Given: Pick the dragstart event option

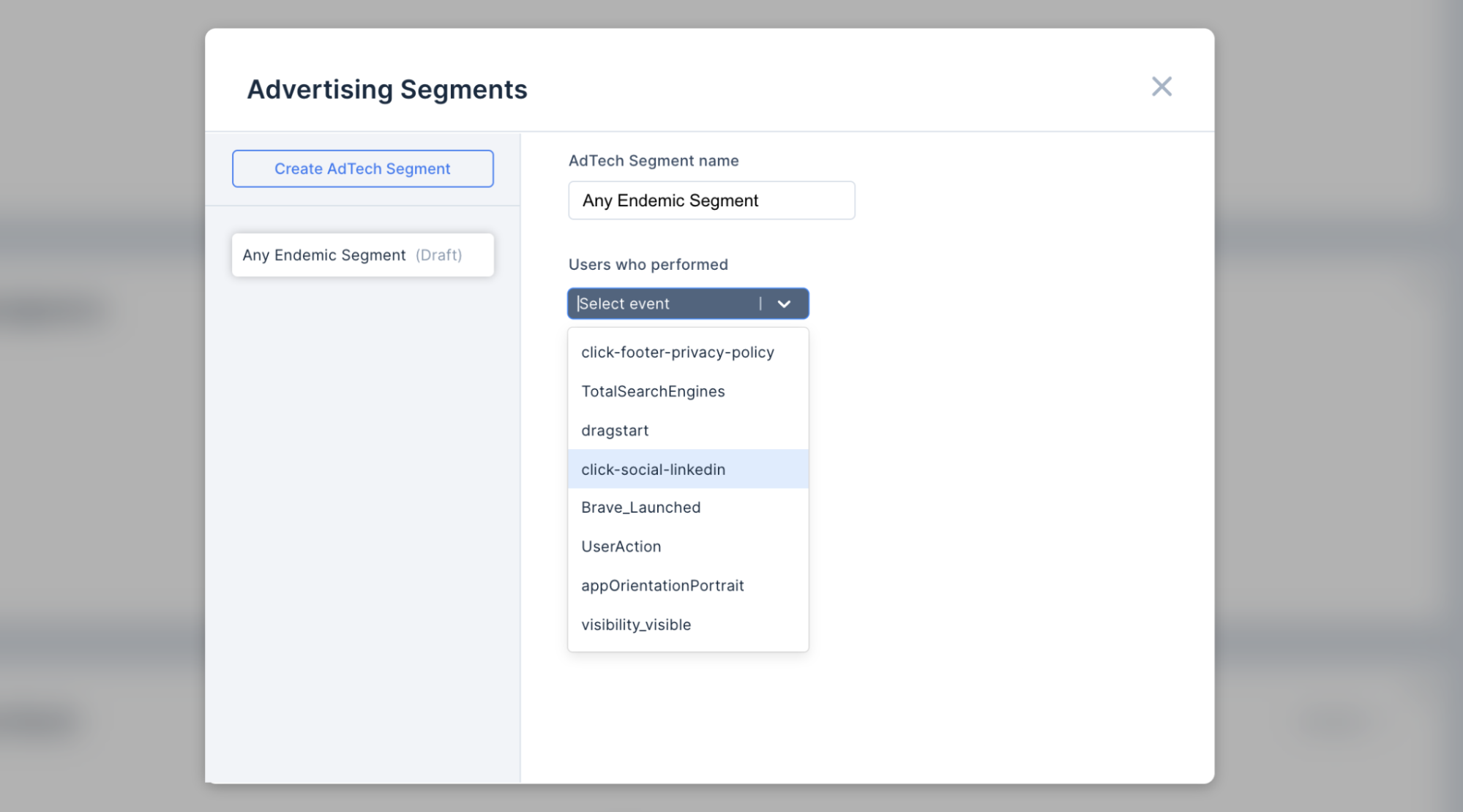Looking at the screenshot, I should [x=688, y=430].
